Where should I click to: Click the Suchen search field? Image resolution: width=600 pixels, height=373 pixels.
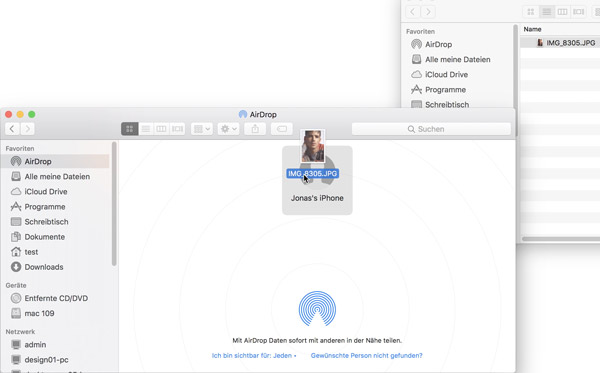(431, 129)
